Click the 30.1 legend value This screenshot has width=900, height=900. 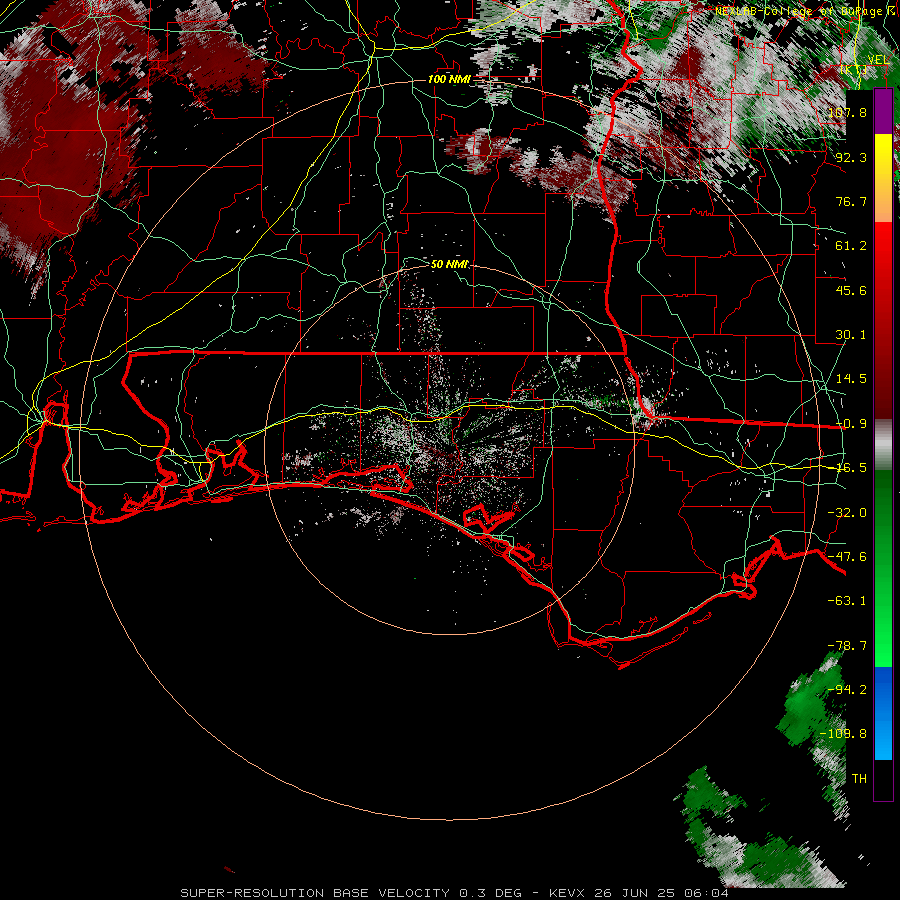(x=851, y=335)
